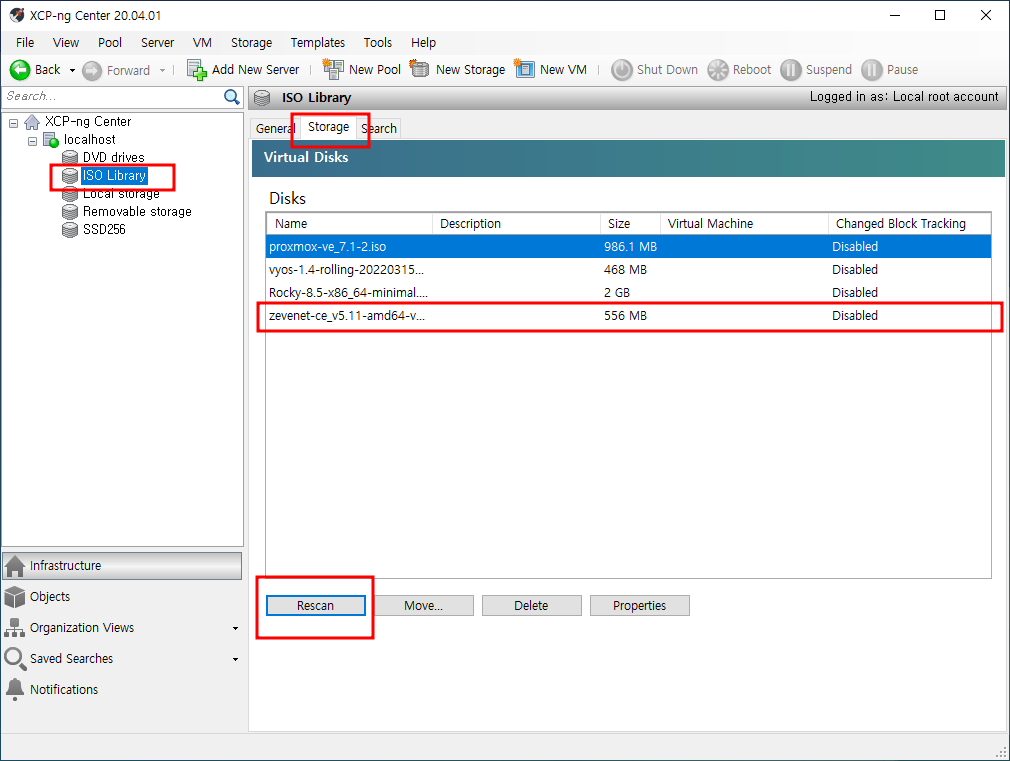Select the zevenet-ce_v5.11 disk row
Viewport: 1010px width, 761px height.
click(628, 316)
